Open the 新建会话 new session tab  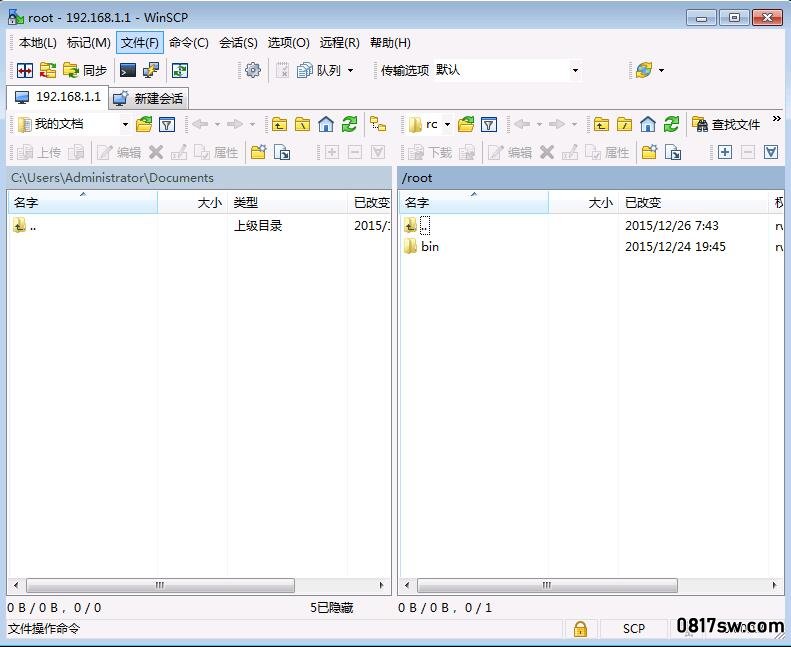pyautogui.click(x=148, y=98)
